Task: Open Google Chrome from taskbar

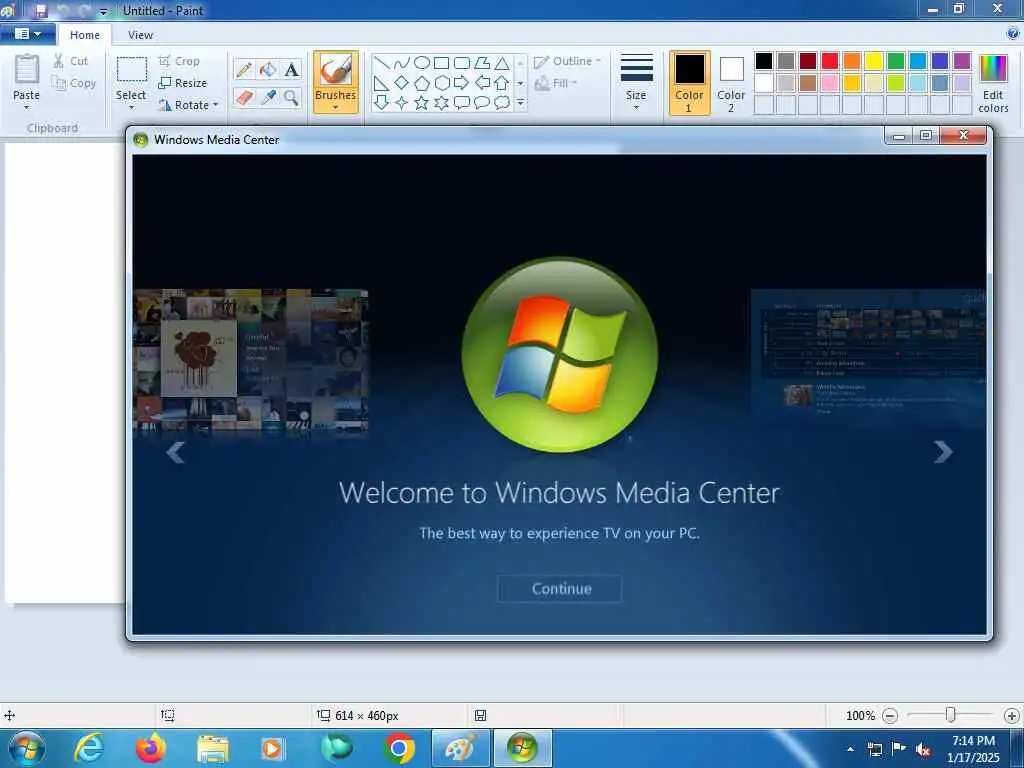Action: tap(399, 748)
